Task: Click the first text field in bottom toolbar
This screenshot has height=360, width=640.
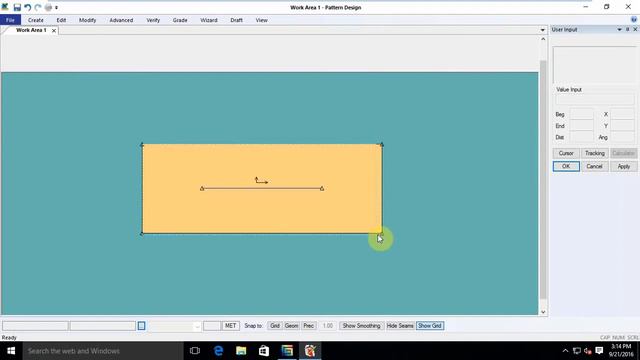Action: 35,326
